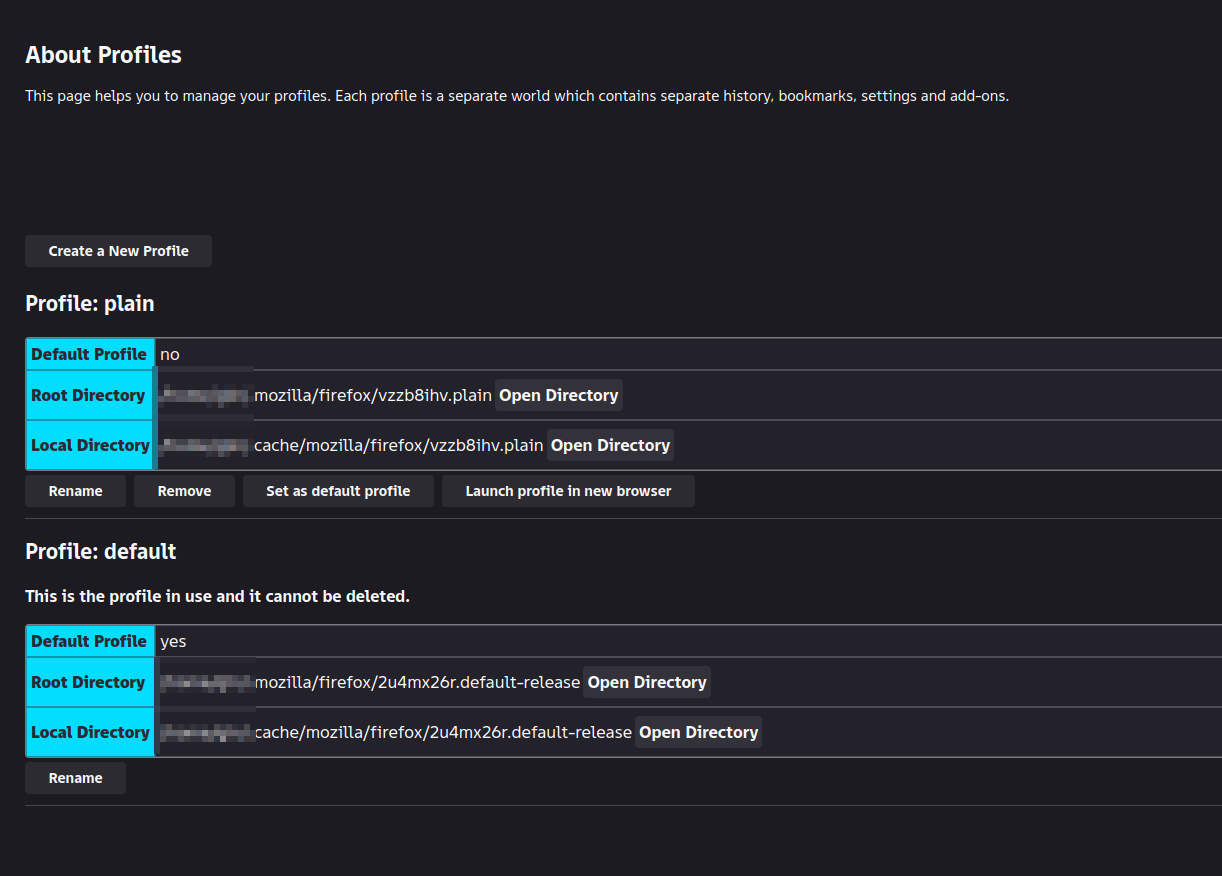
Task: Click the About Profiles heading
Action: coord(103,55)
